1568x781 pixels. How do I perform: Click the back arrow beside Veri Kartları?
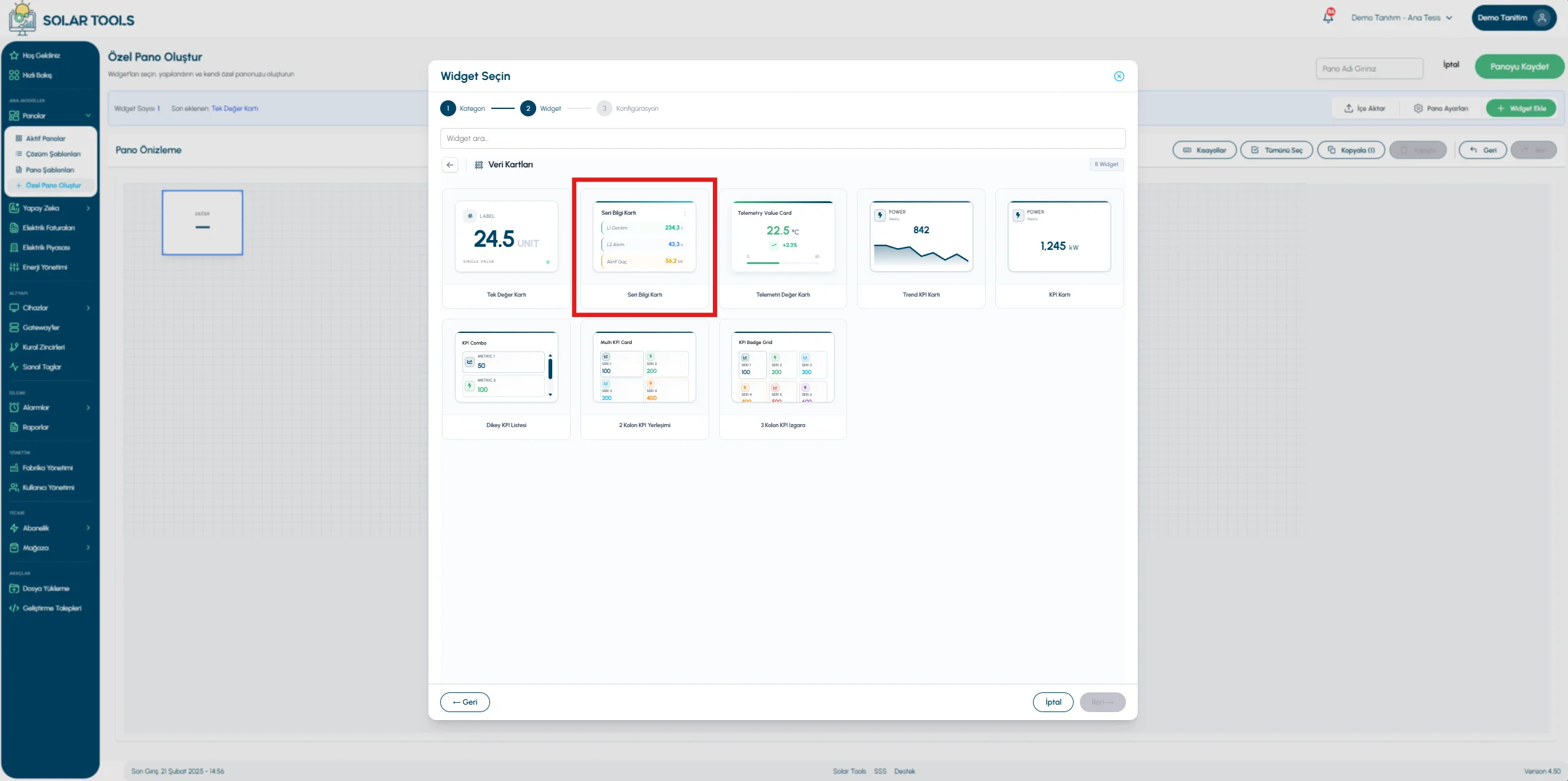pyautogui.click(x=450, y=165)
